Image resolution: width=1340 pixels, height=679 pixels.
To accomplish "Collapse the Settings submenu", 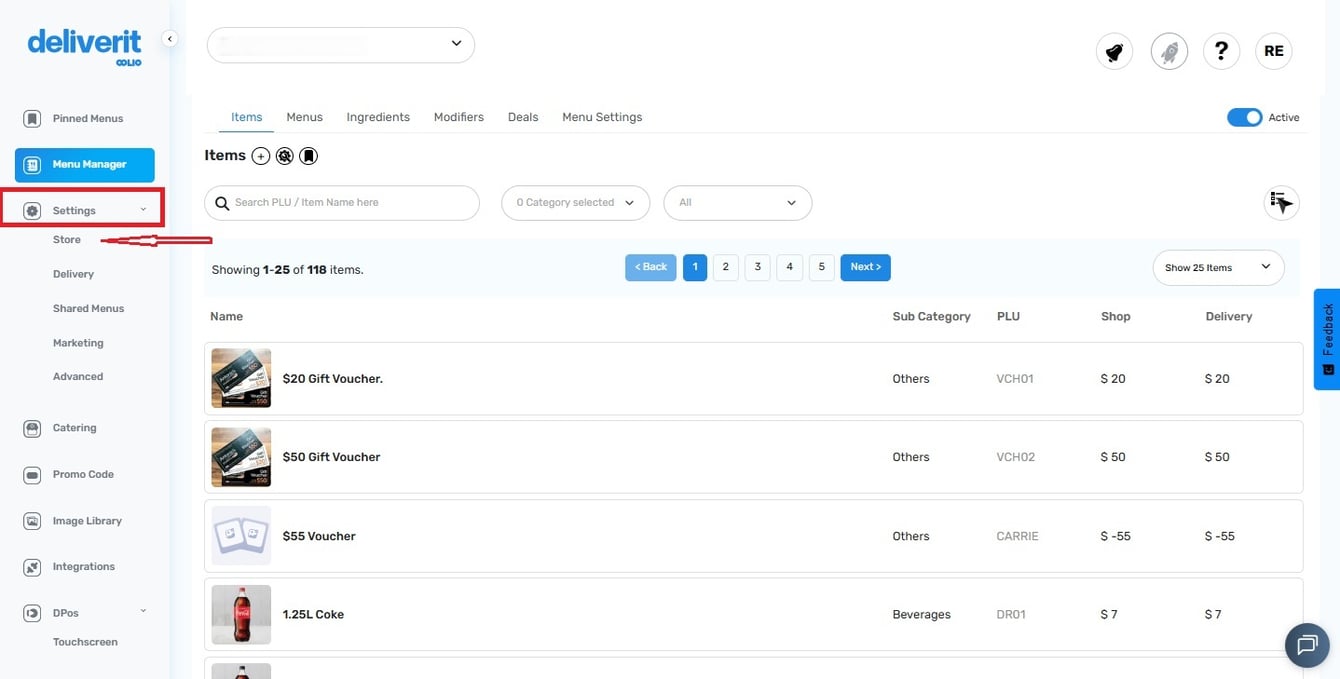I will pyautogui.click(x=143, y=210).
